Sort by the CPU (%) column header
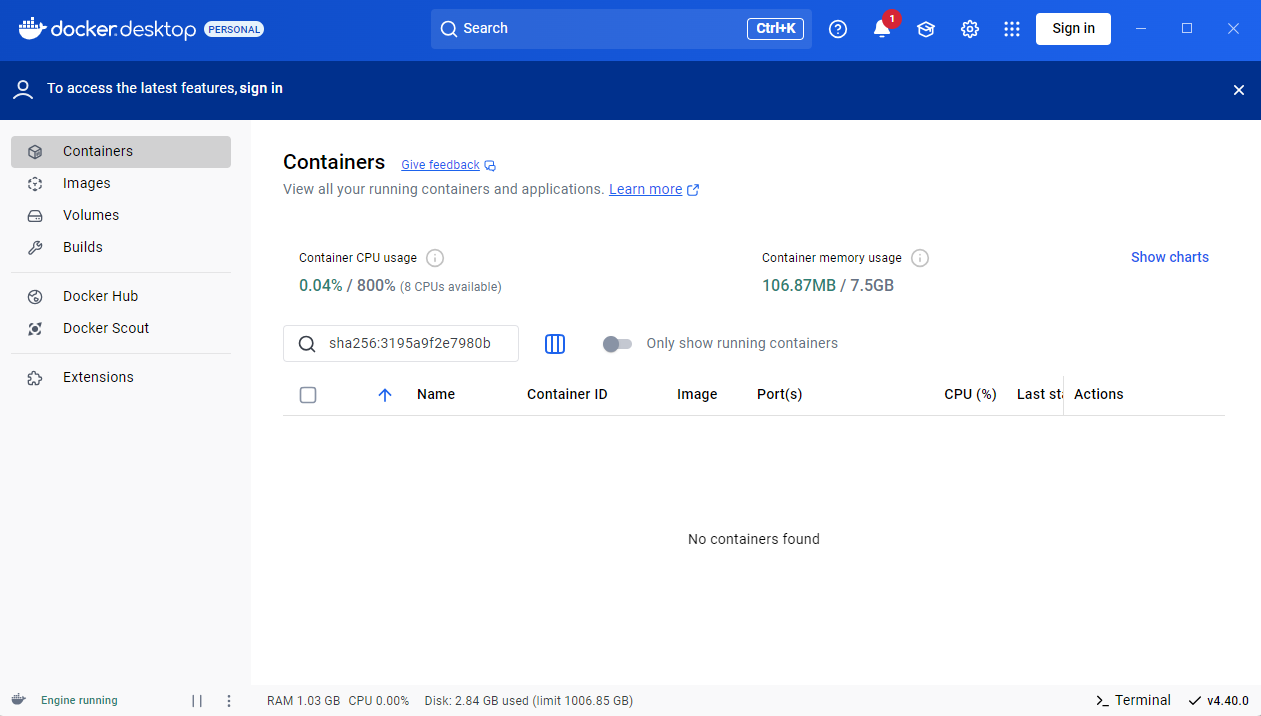The height and width of the screenshot is (716, 1261). pos(970,394)
